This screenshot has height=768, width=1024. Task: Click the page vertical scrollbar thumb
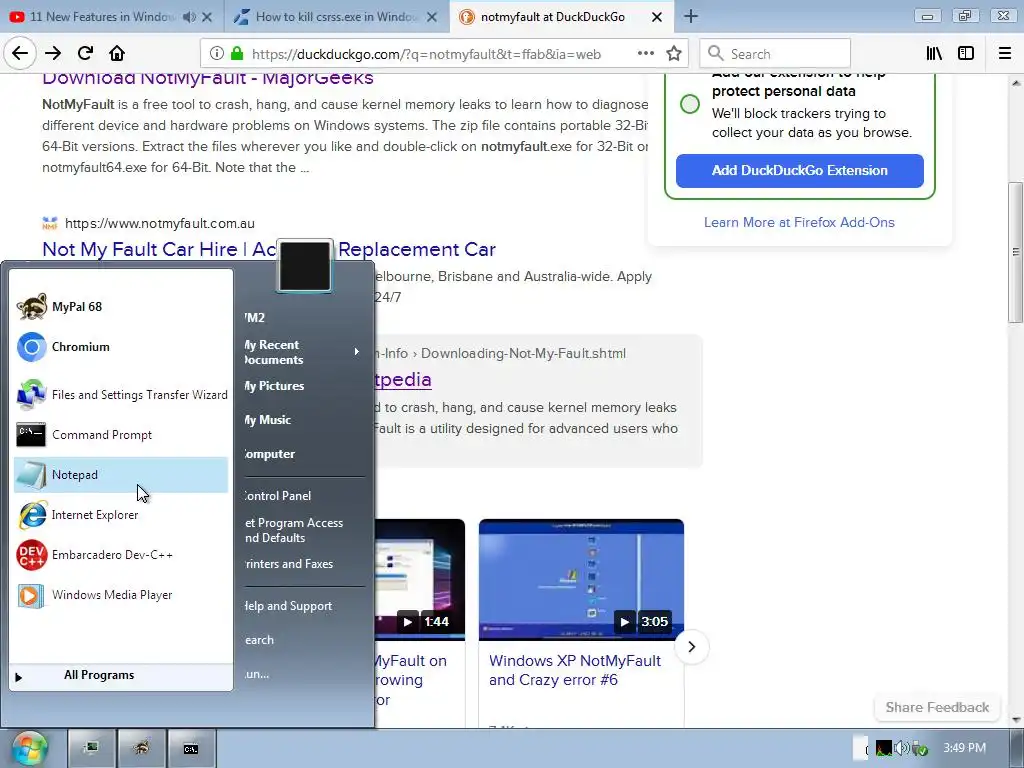coord(1016,251)
